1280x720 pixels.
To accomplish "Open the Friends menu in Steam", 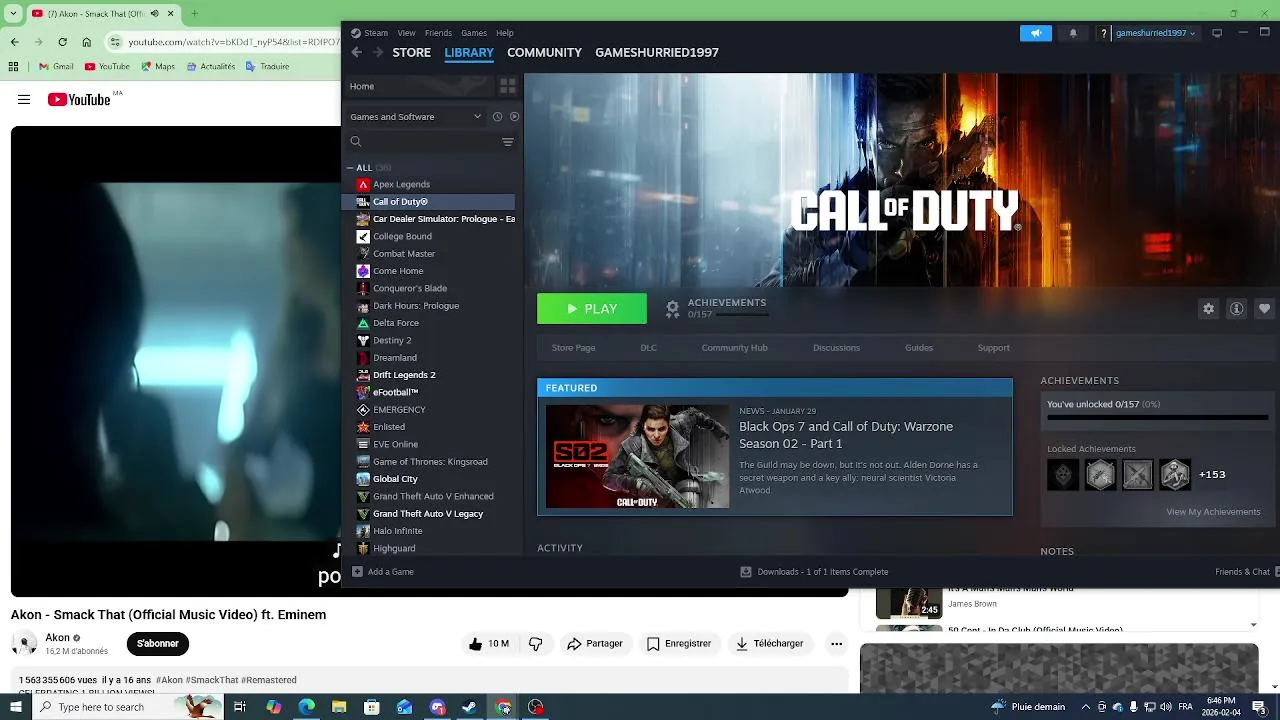I will click(x=438, y=33).
